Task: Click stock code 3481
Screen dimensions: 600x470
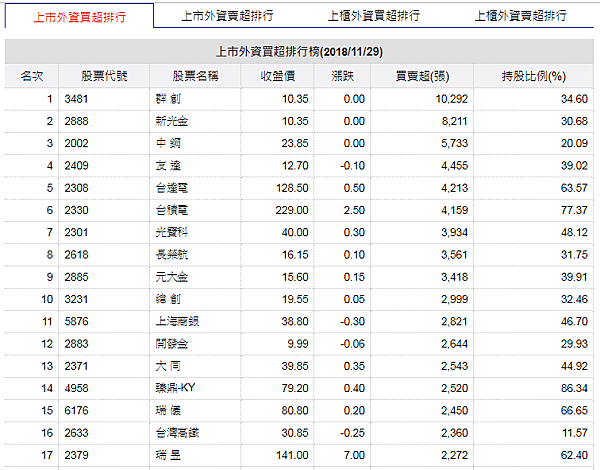Action: click(x=76, y=99)
